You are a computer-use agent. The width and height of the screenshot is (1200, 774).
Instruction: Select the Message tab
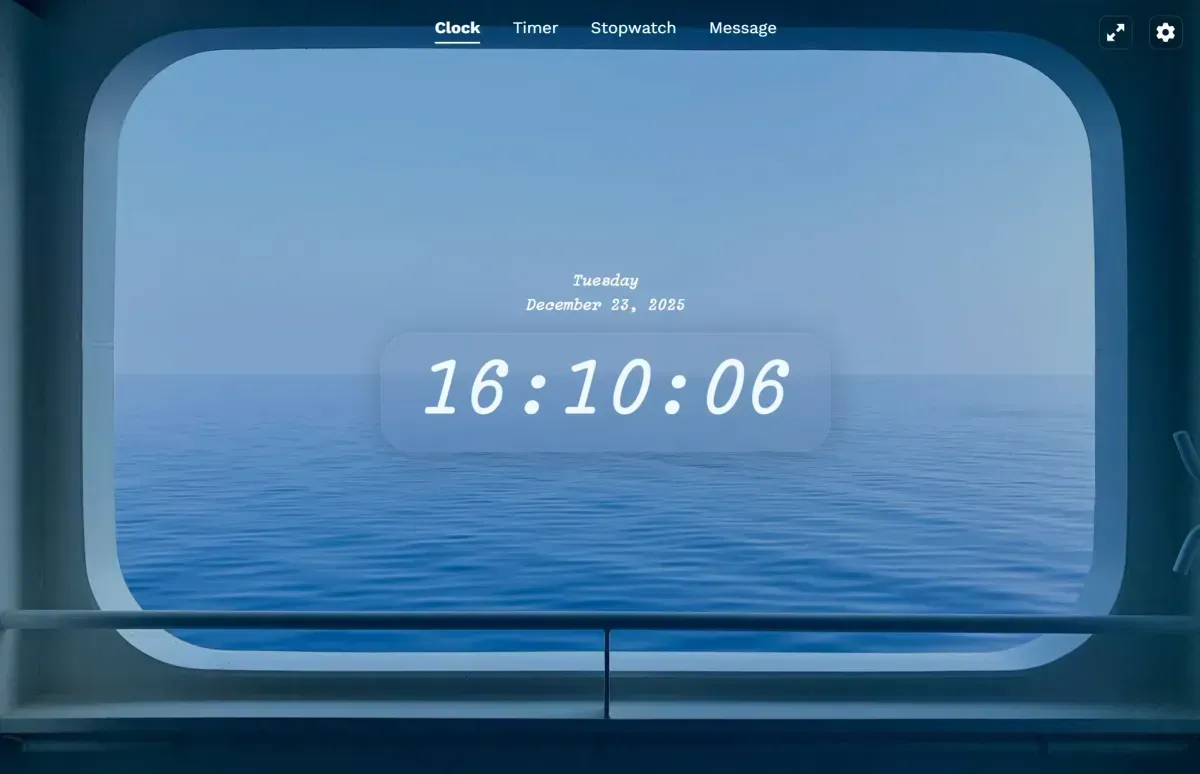click(743, 28)
